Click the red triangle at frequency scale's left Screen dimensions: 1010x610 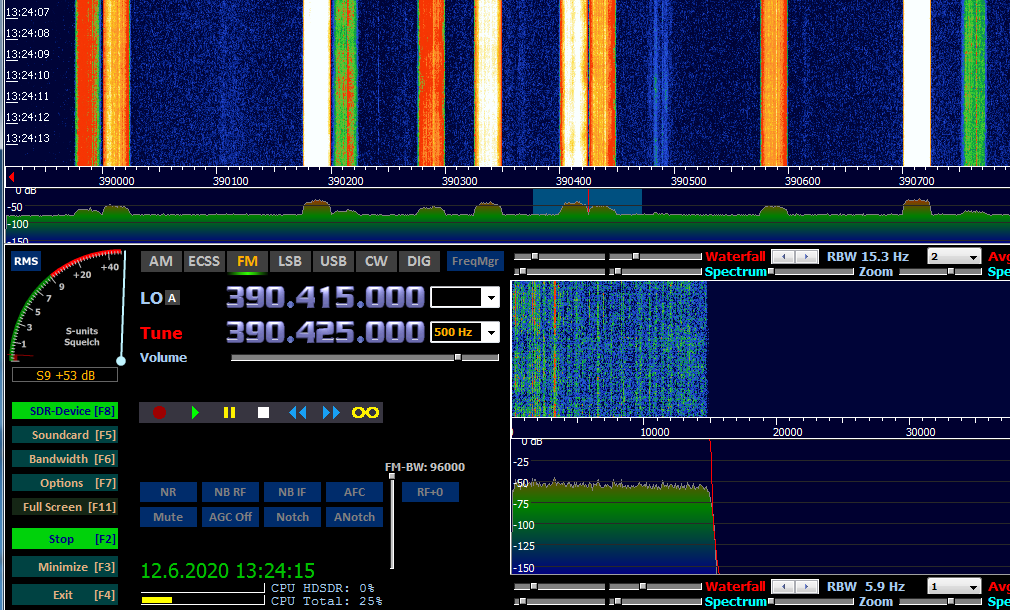point(11,177)
